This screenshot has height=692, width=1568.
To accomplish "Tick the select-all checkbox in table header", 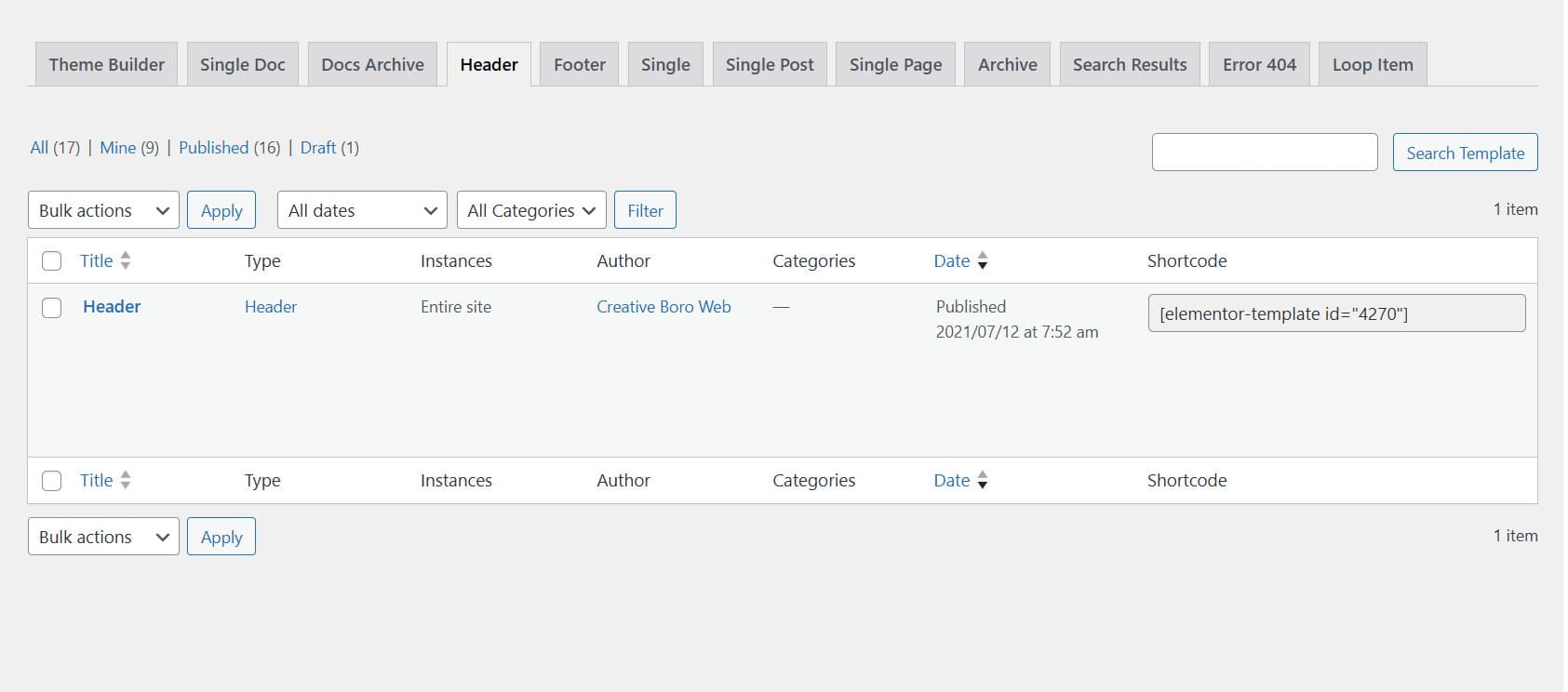I will pyautogui.click(x=52, y=261).
